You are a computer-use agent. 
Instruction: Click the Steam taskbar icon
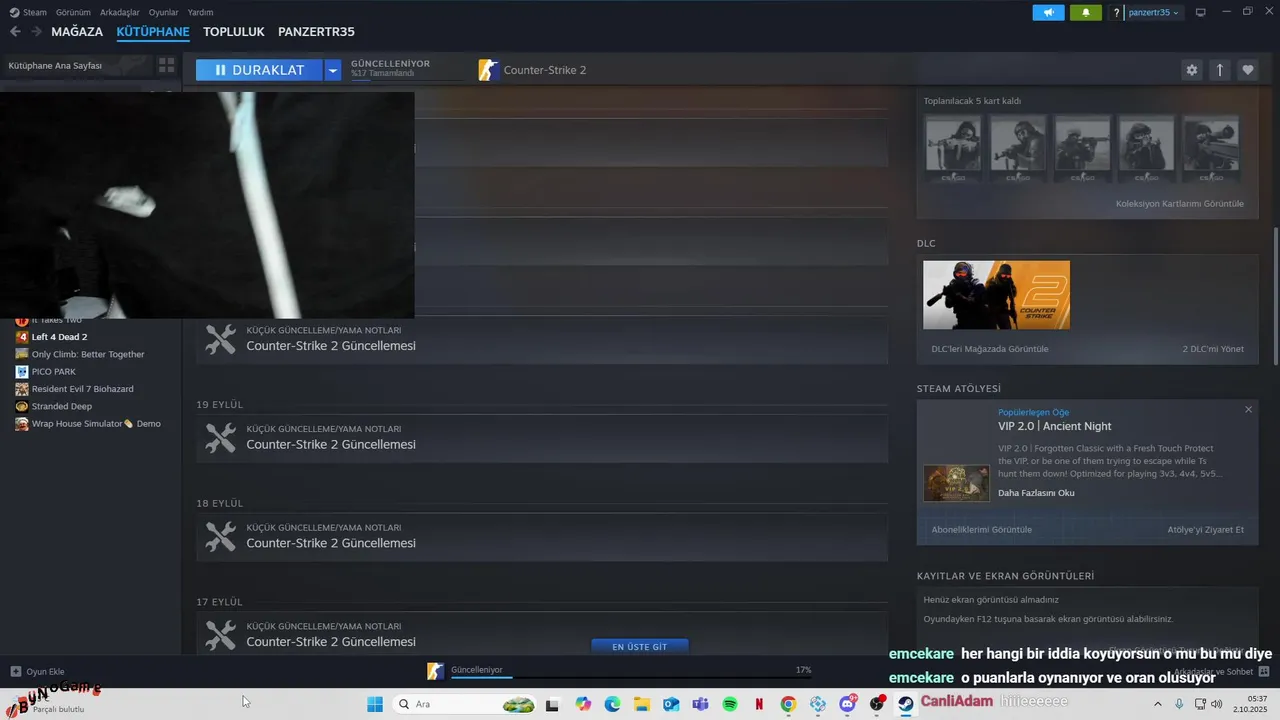click(906, 704)
